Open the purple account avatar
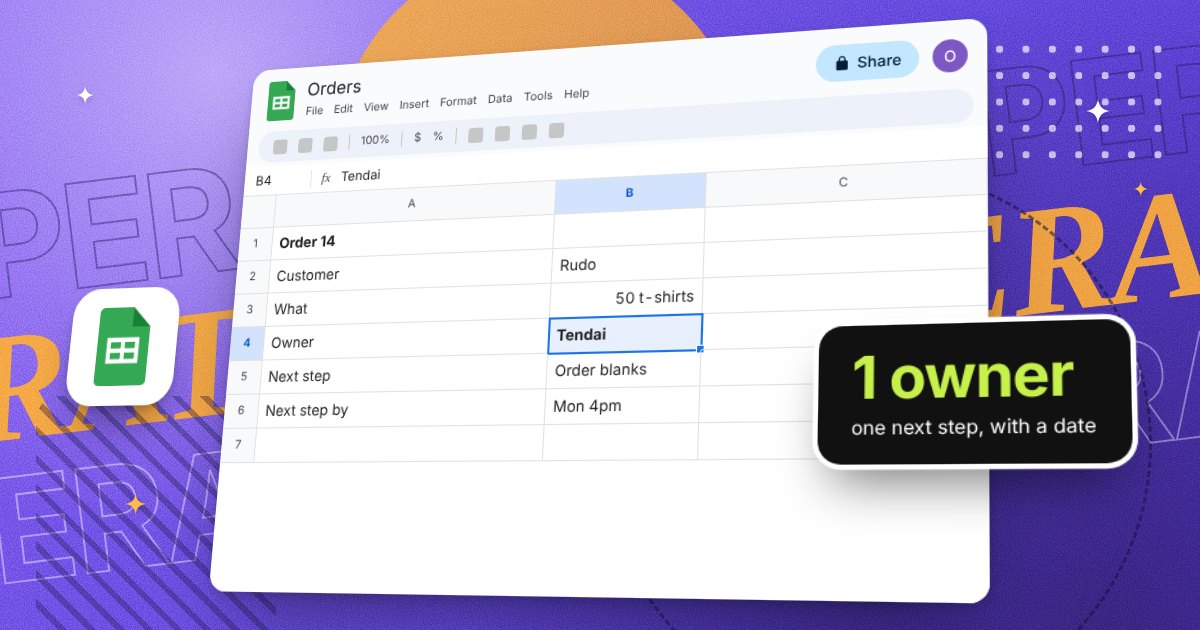 pyautogui.click(x=949, y=56)
